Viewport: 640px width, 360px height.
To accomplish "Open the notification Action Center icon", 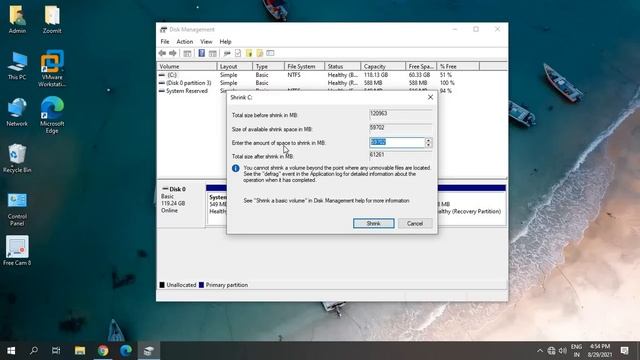I will [x=624, y=351].
